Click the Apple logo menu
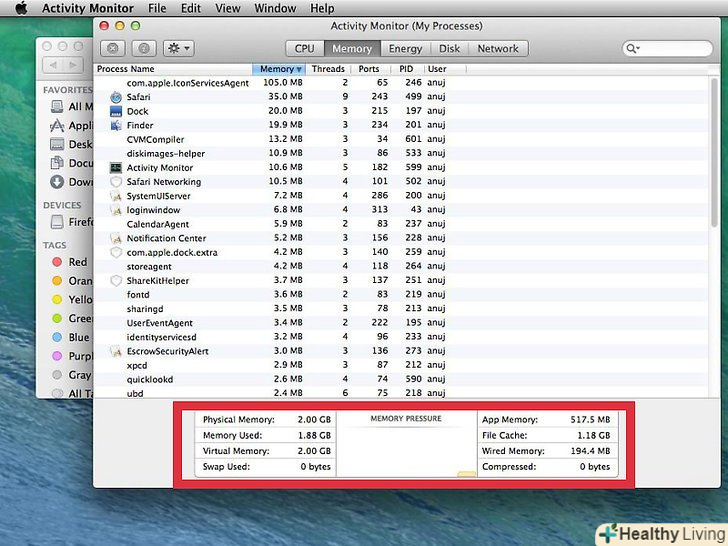 (20, 9)
